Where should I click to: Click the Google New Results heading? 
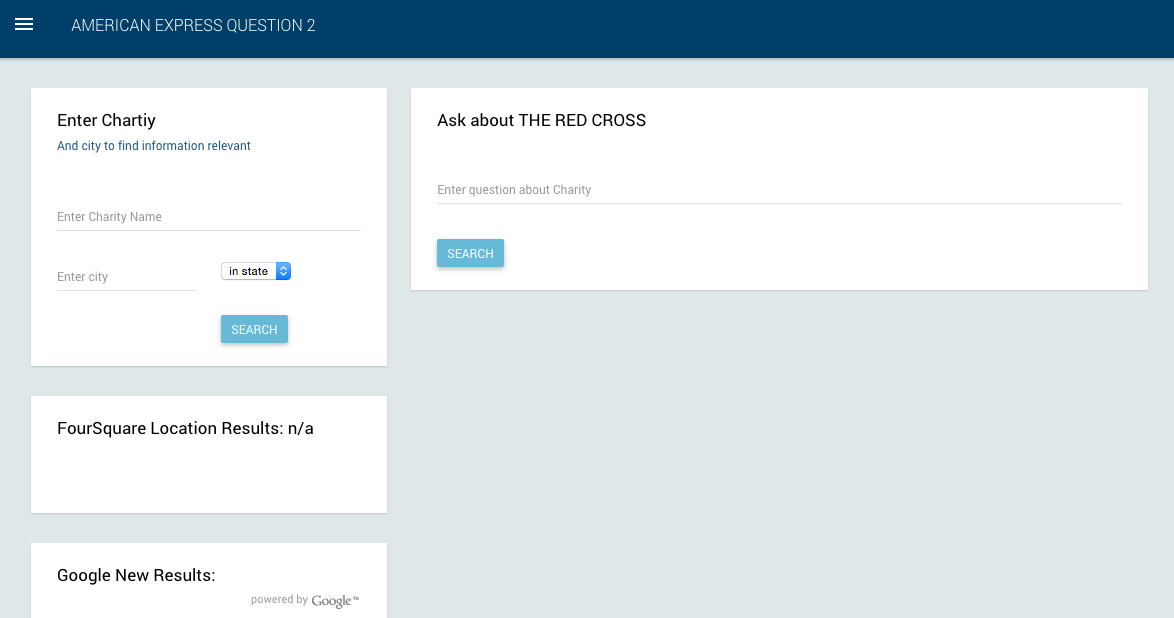coord(136,575)
